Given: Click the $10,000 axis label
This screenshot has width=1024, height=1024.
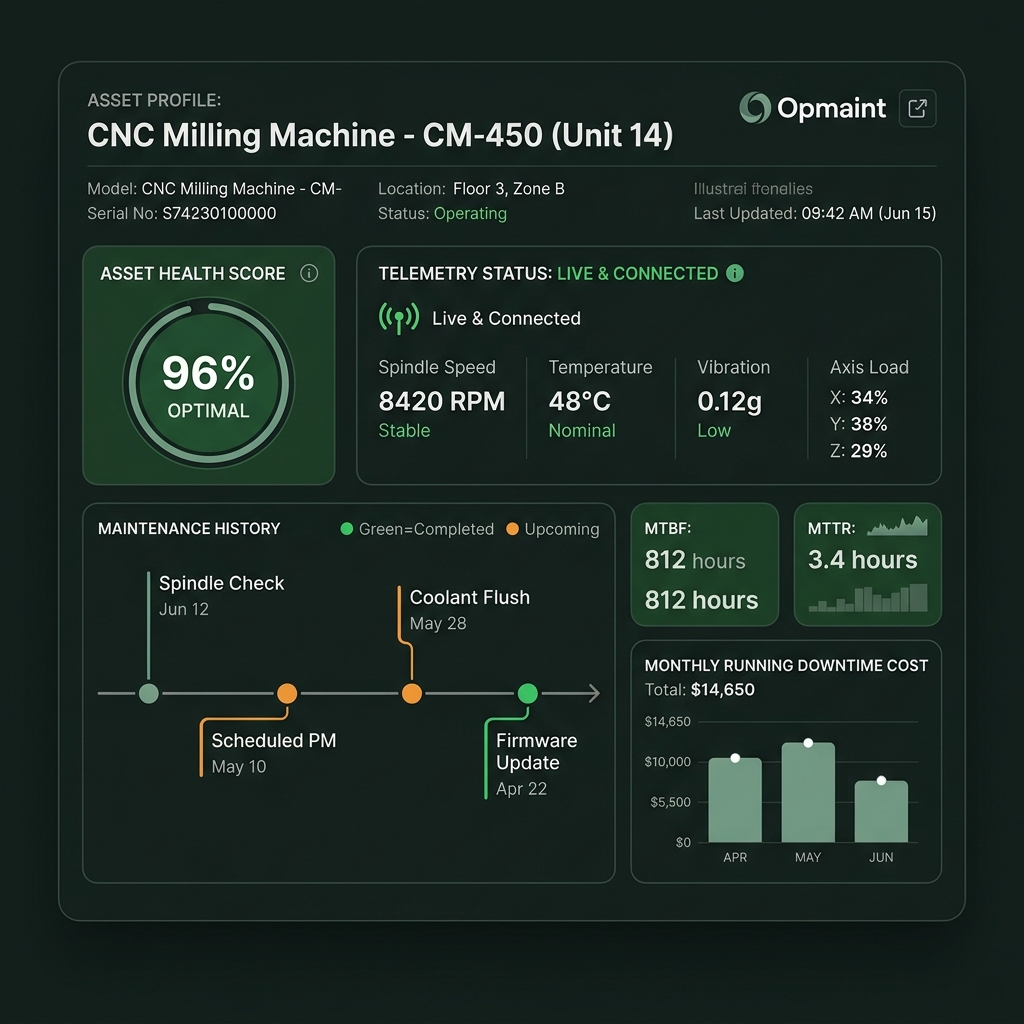Looking at the screenshot, I should 667,761.
